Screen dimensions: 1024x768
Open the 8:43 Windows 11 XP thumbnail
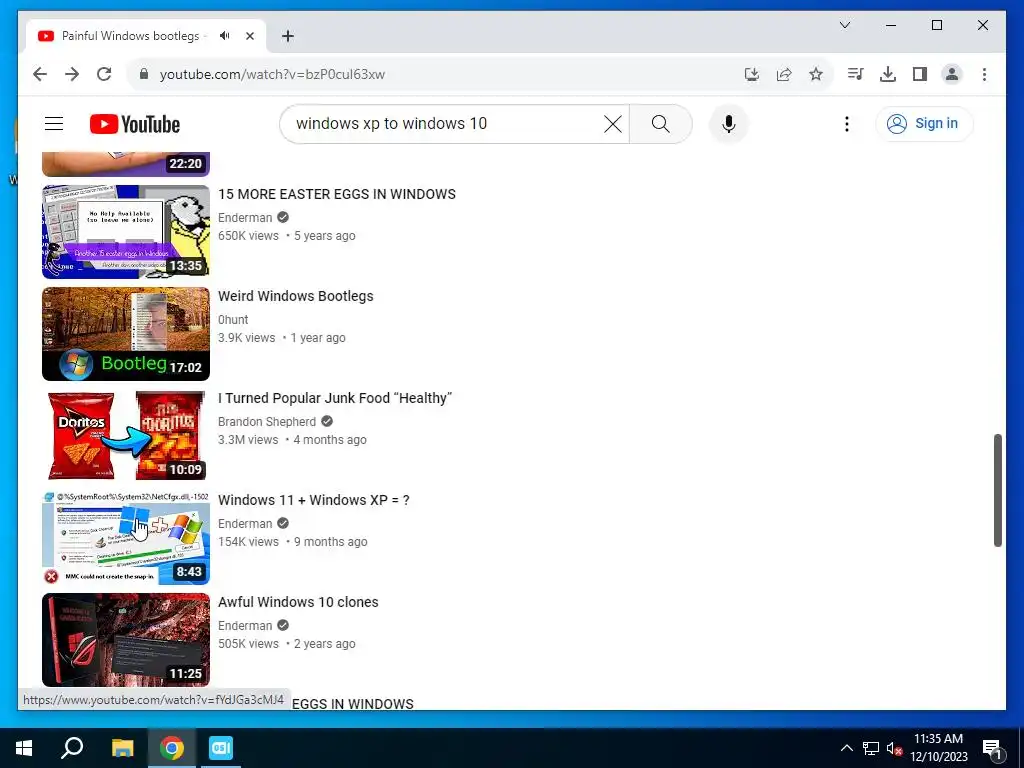125,537
